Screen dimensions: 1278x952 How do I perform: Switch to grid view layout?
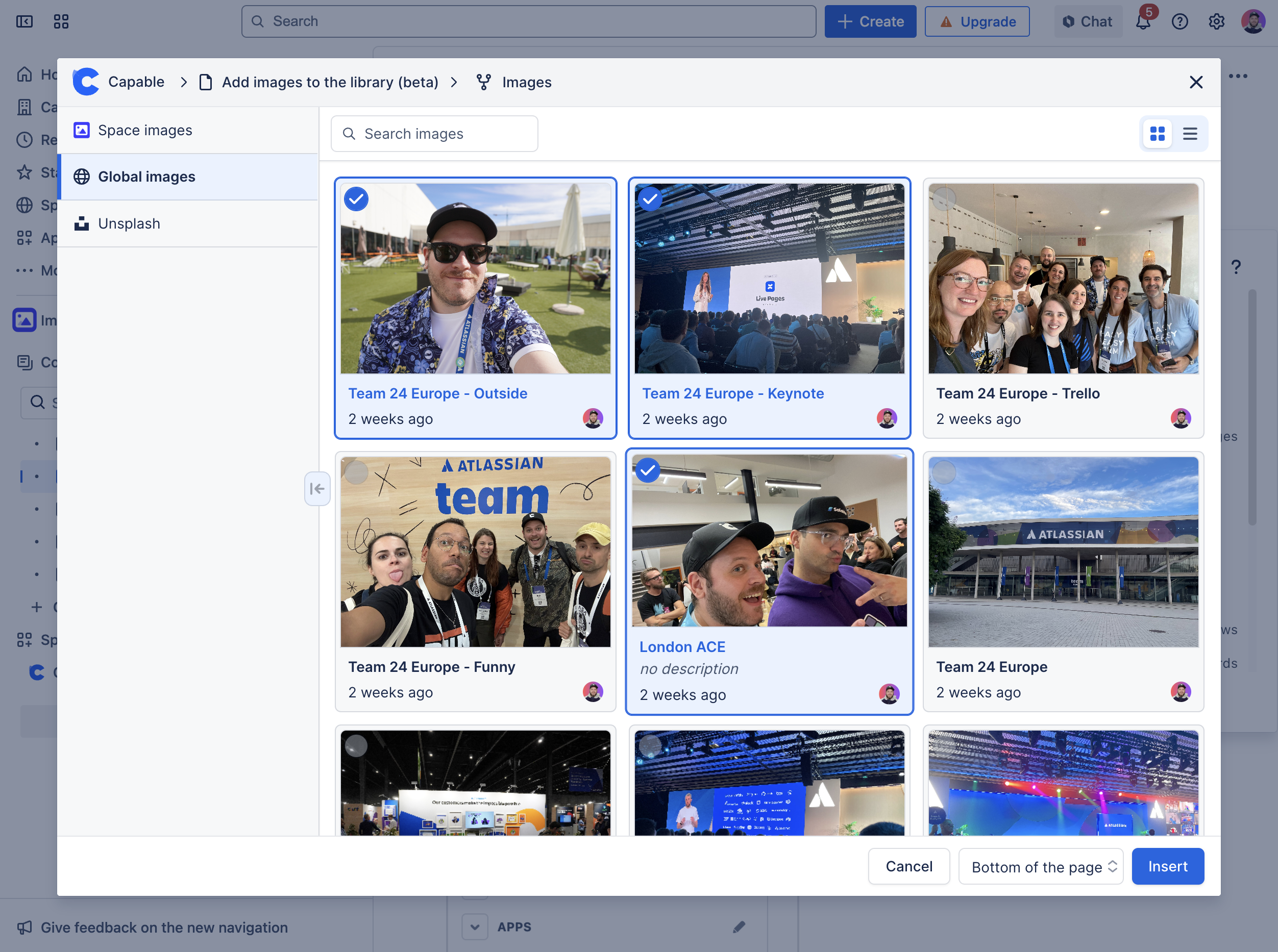pos(1157,134)
